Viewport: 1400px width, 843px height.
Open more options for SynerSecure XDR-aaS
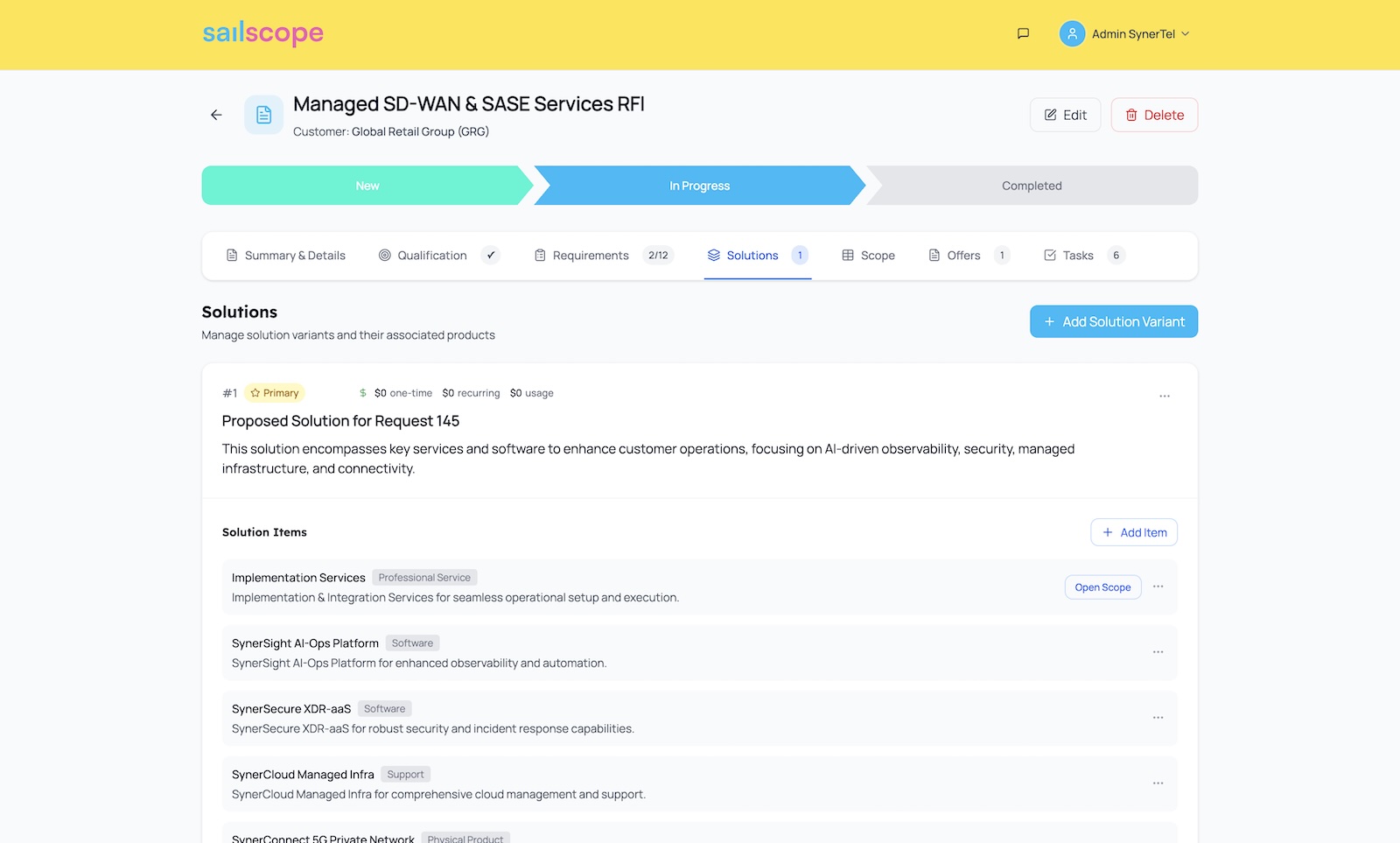coord(1158,718)
